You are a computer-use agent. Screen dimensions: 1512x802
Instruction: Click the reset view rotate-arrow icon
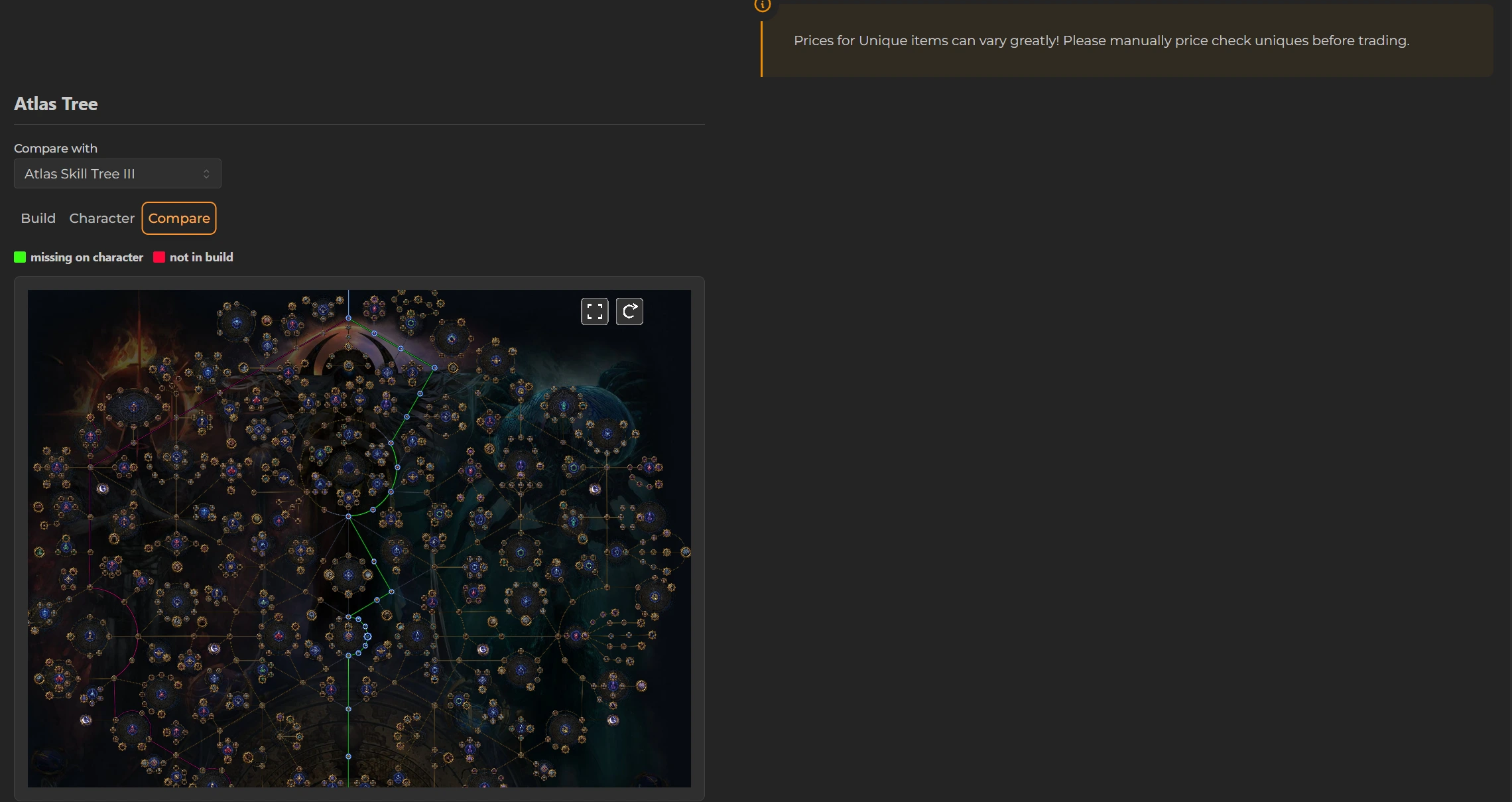click(629, 311)
